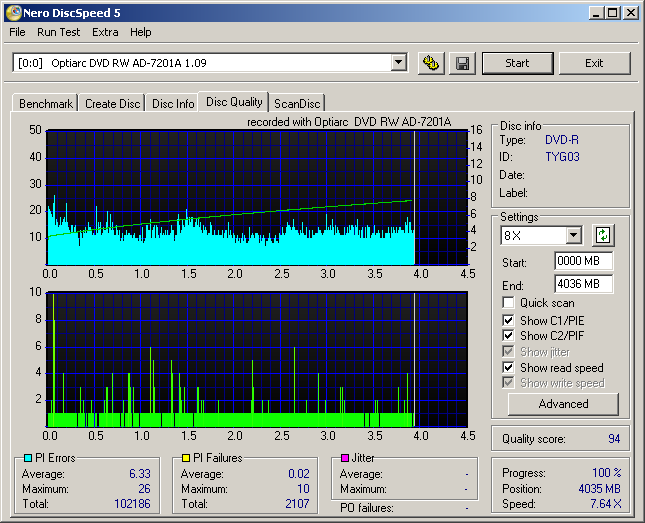Switch to the ScanDisc tab
Image resolution: width=645 pixels, height=523 pixels.
(x=298, y=104)
